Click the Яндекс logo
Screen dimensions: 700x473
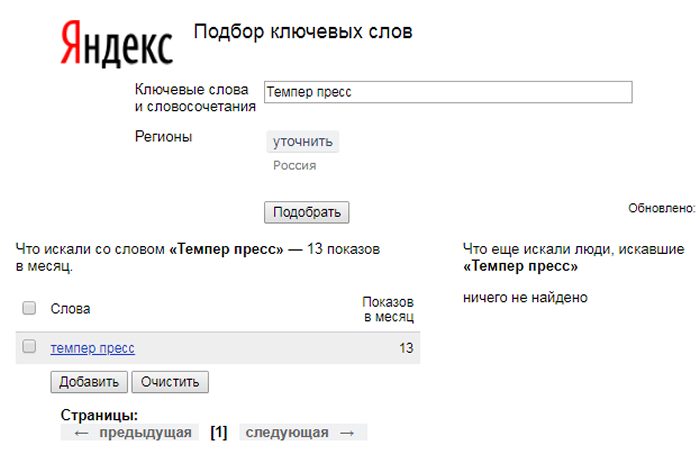(x=117, y=44)
